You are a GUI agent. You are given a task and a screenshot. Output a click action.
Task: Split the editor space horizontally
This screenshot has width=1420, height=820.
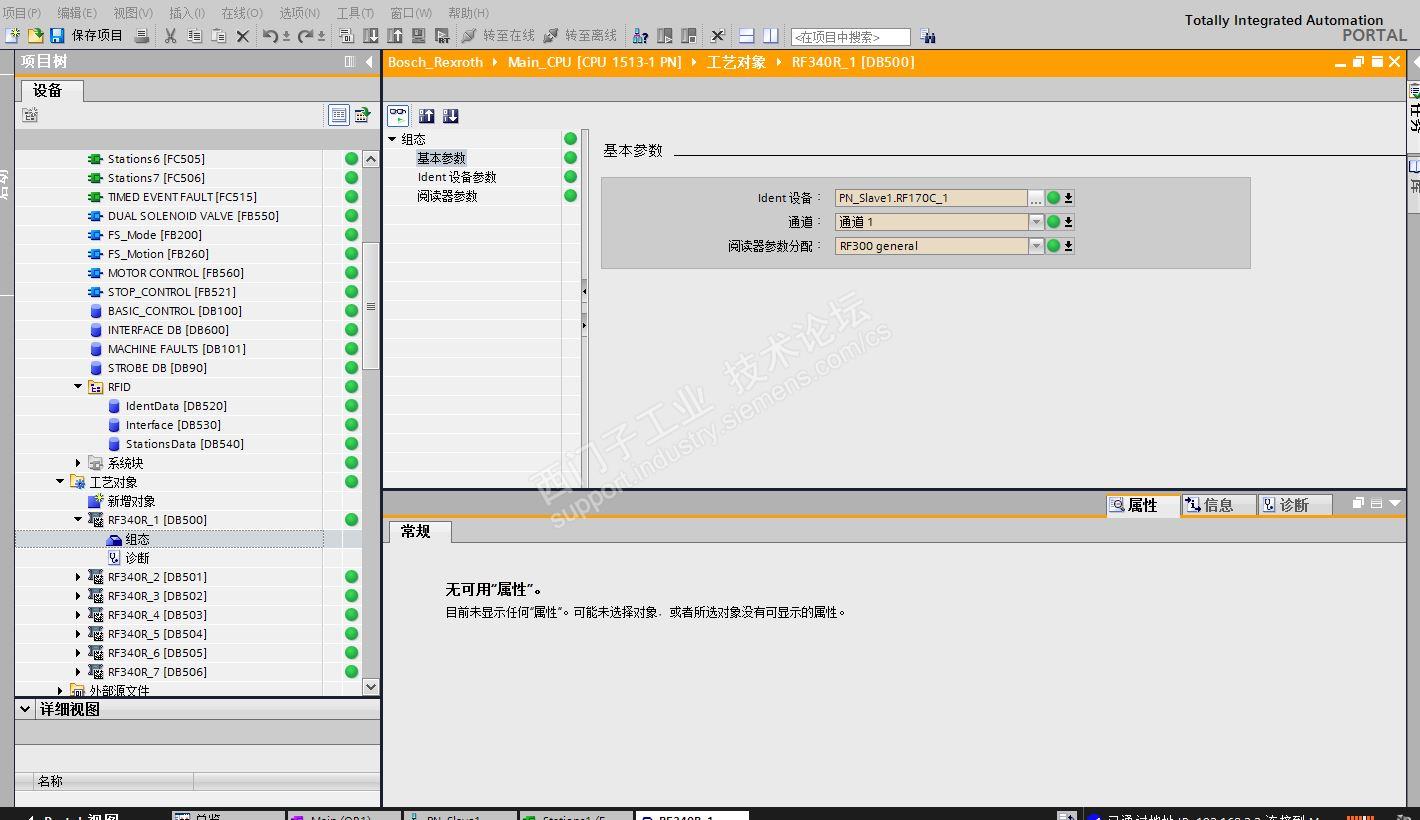746,36
